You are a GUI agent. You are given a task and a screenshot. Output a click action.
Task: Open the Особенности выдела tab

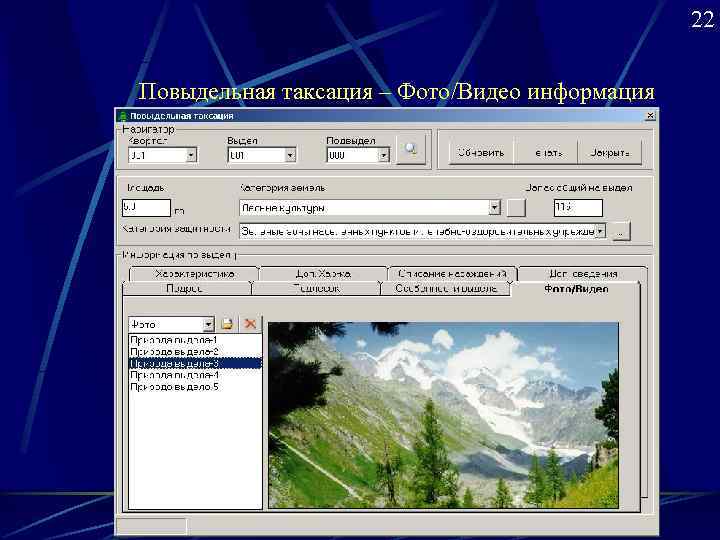pos(446,288)
